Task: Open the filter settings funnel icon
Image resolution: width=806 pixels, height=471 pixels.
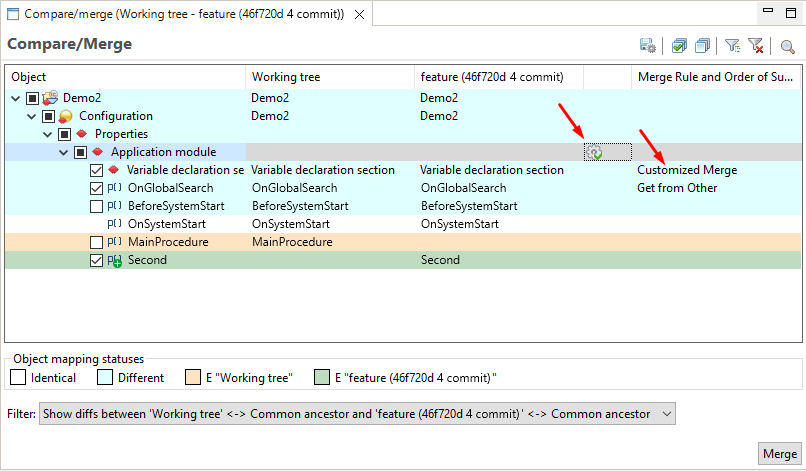Action: tap(732, 46)
